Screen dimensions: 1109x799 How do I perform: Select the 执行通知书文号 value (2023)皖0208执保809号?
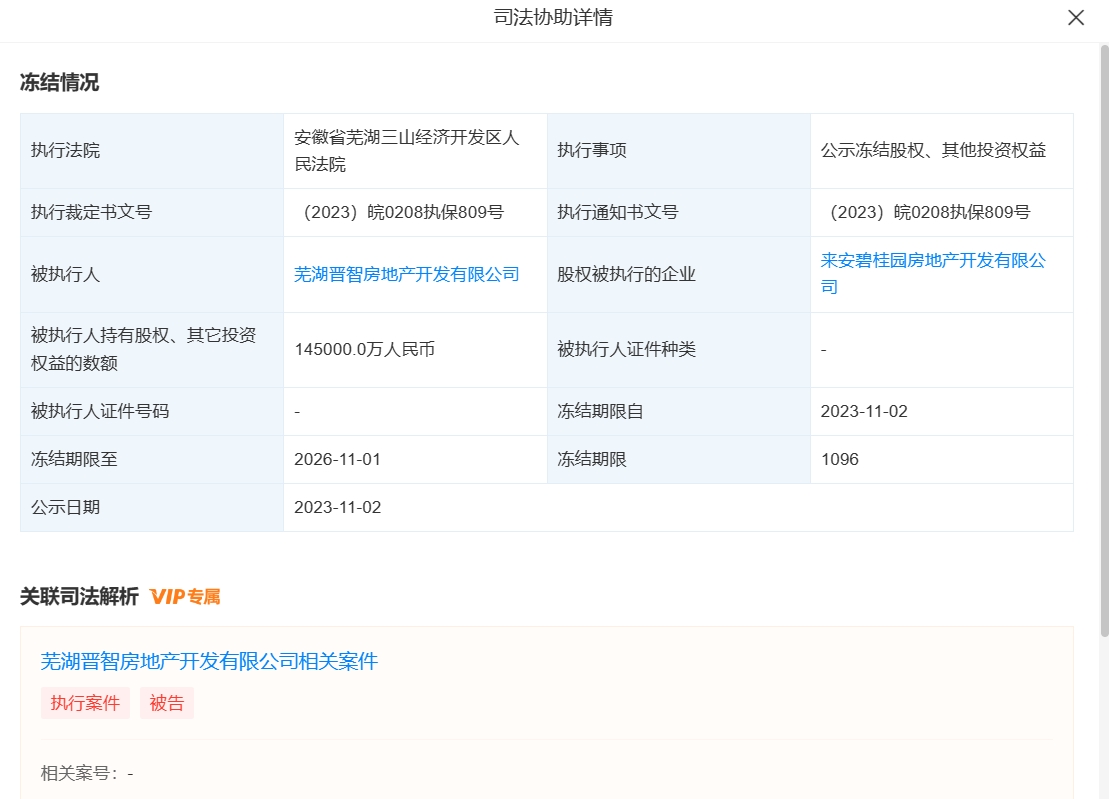pyautogui.click(x=925, y=212)
